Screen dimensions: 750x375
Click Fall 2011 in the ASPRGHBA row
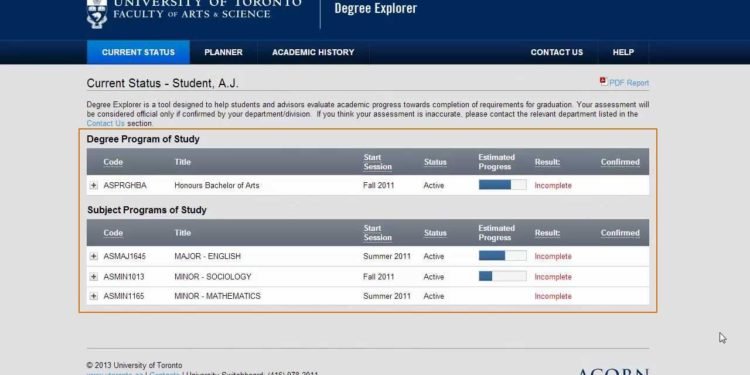[x=379, y=186]
